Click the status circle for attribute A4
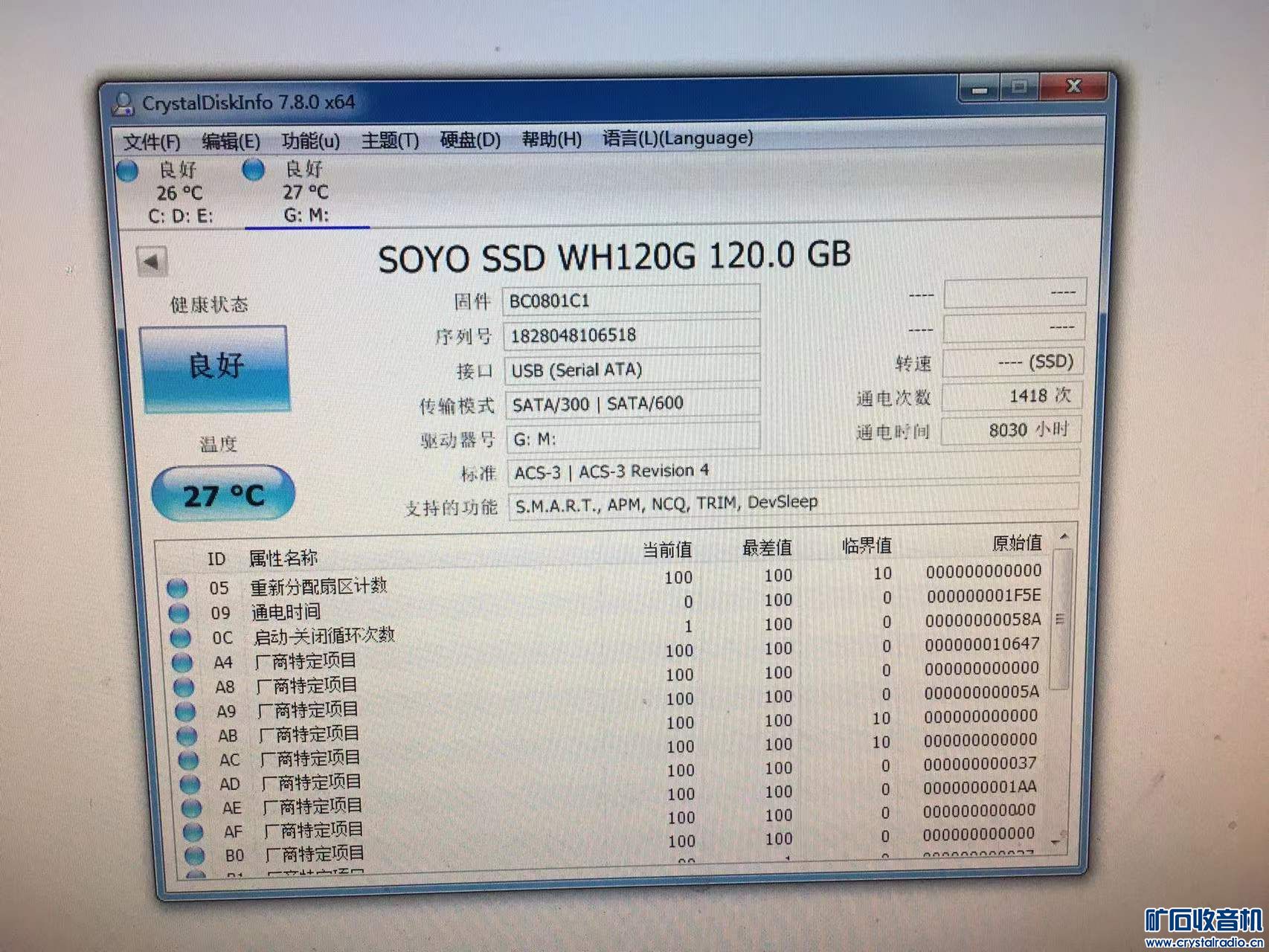The image size is (1269, 952). tap(182, 662)
